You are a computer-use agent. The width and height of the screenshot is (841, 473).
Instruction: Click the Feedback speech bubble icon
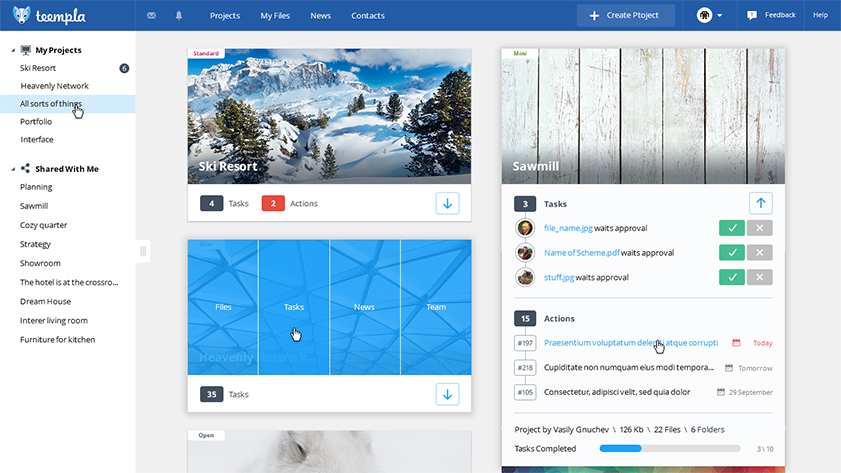coord(752,15)
